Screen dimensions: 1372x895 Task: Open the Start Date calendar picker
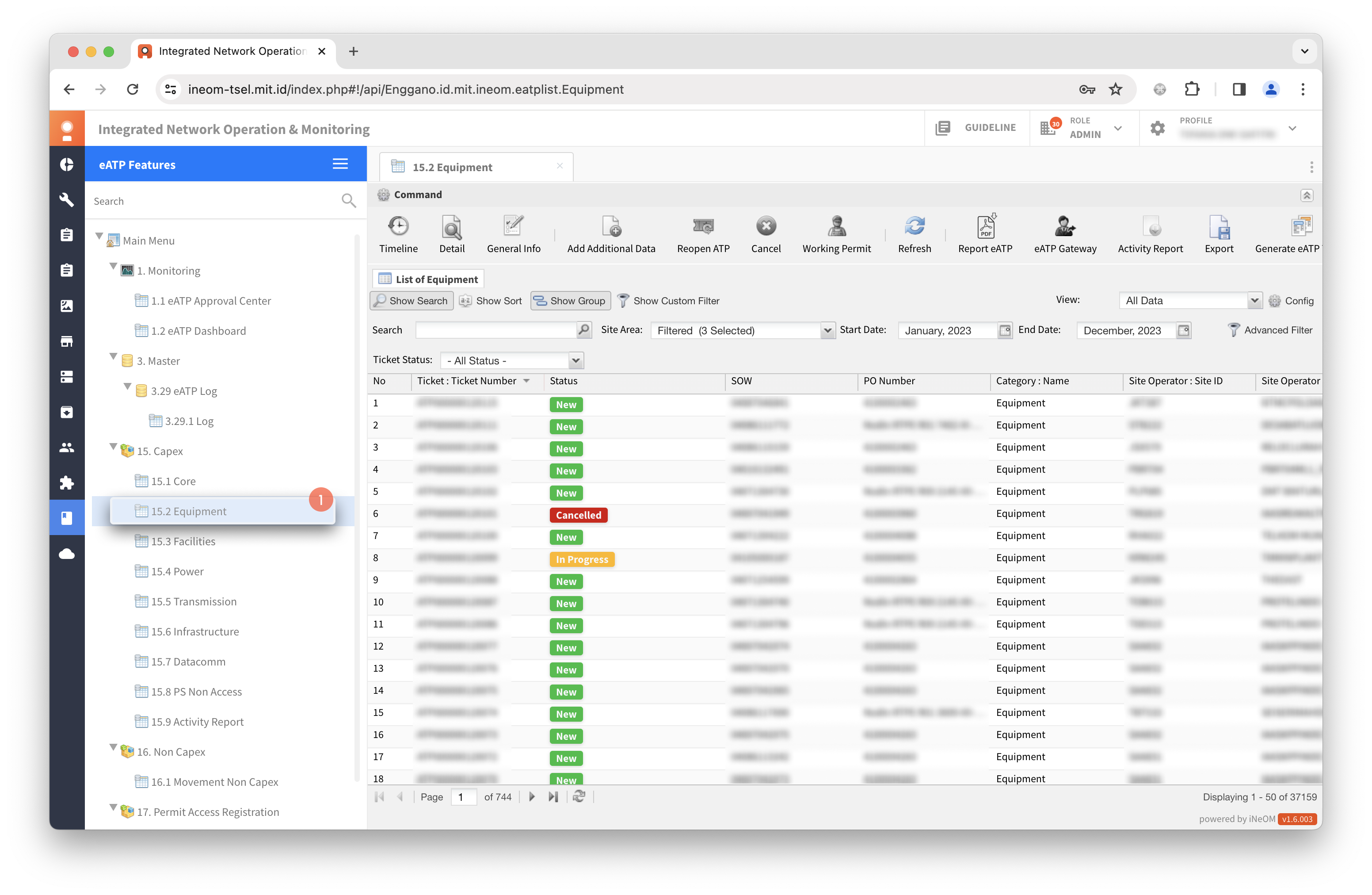pos(1005,330)
